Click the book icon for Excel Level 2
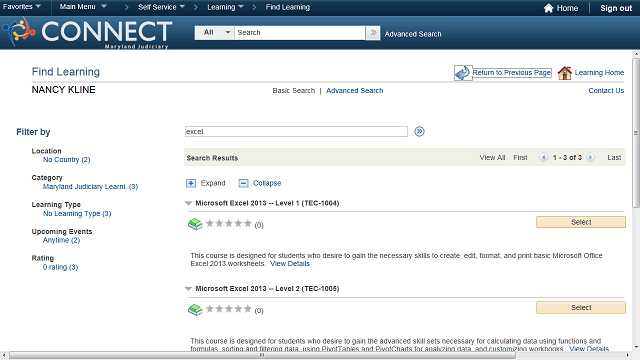 (x=195, y=310)
